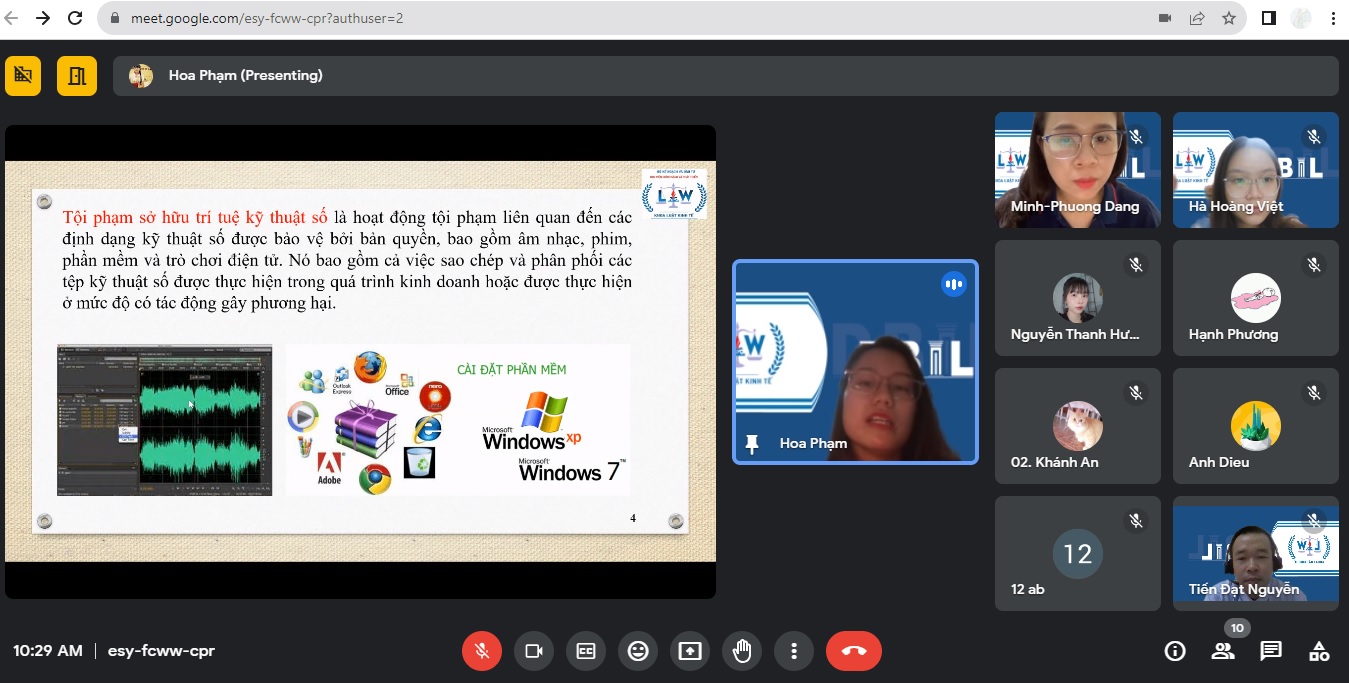Leave the call with red button

tap(854, 651)
